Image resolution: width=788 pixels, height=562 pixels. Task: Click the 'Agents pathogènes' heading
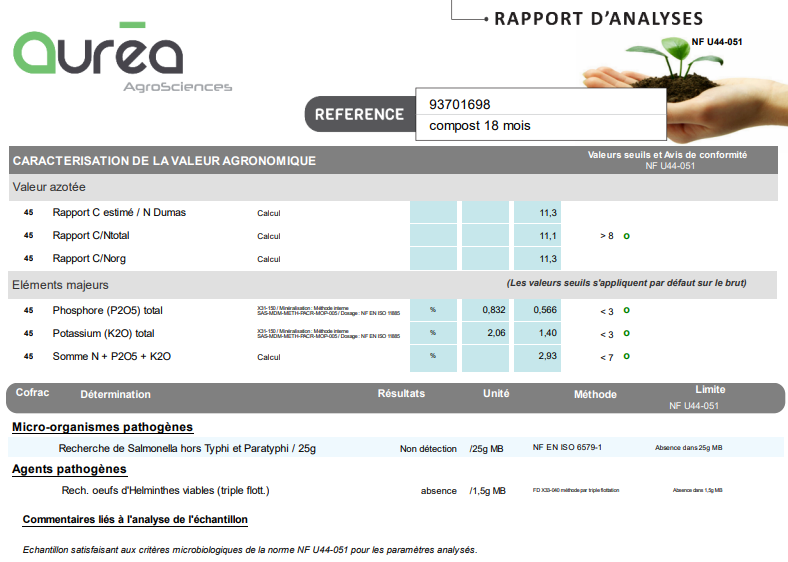[x=69, y=470]
